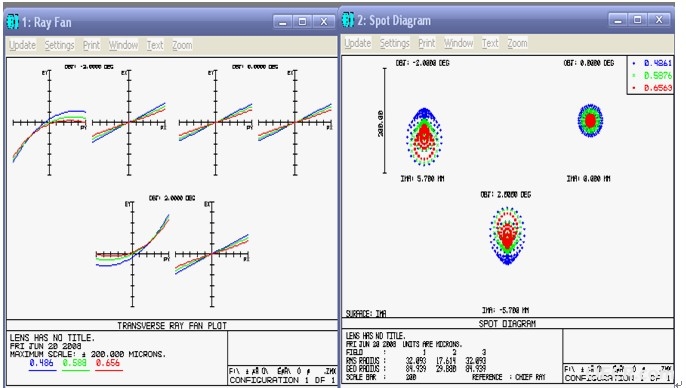Click the 0.0000 DEG spot pattern

[590, 120]
